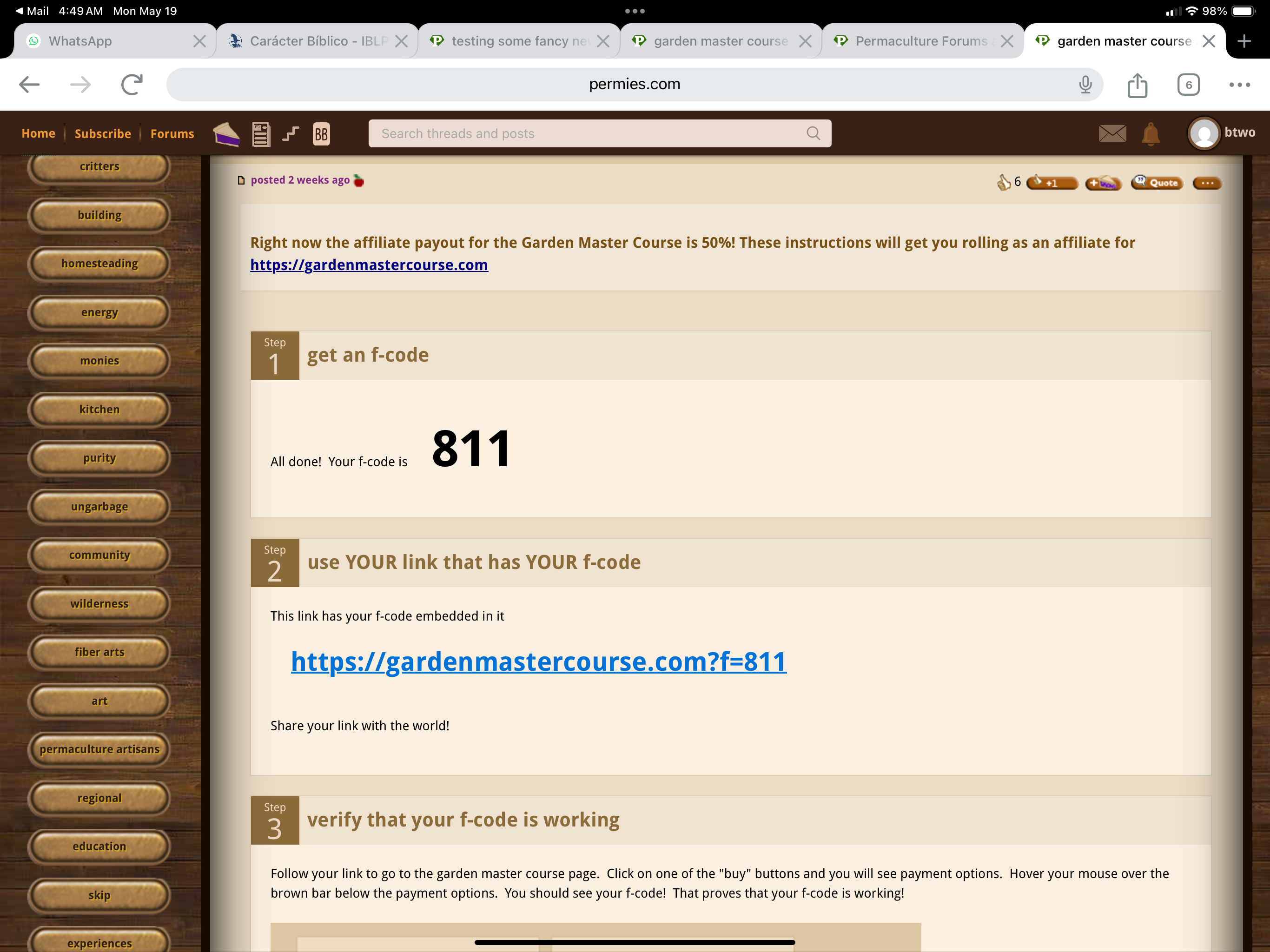Open btwo user profile menu
The image size is (1270, 952).
1221,133
